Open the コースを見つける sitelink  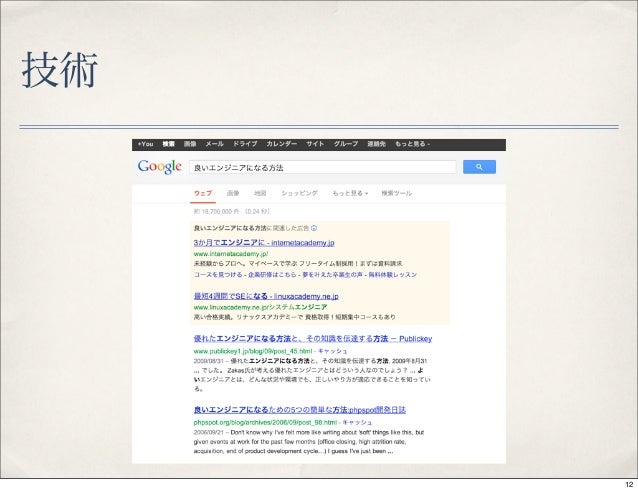click(218, 275)
